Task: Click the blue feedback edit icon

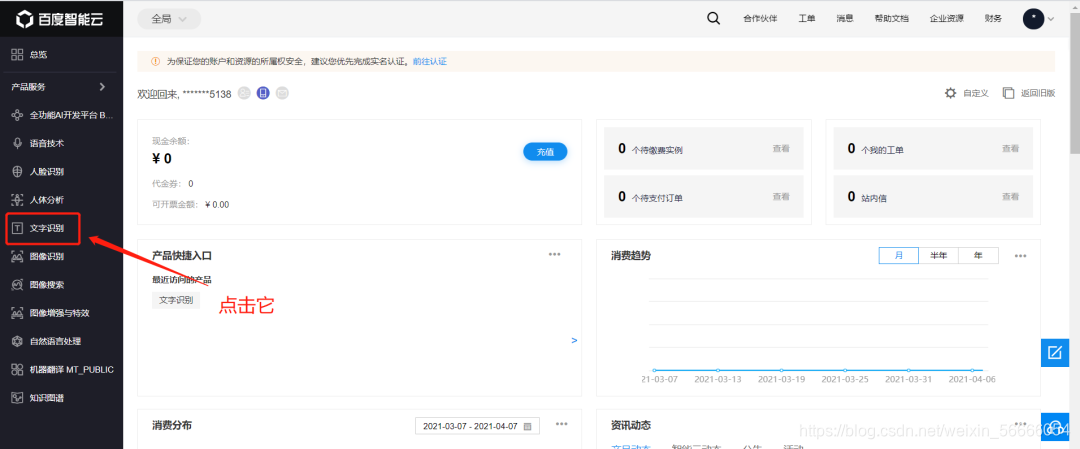Action: (1055, 353)
